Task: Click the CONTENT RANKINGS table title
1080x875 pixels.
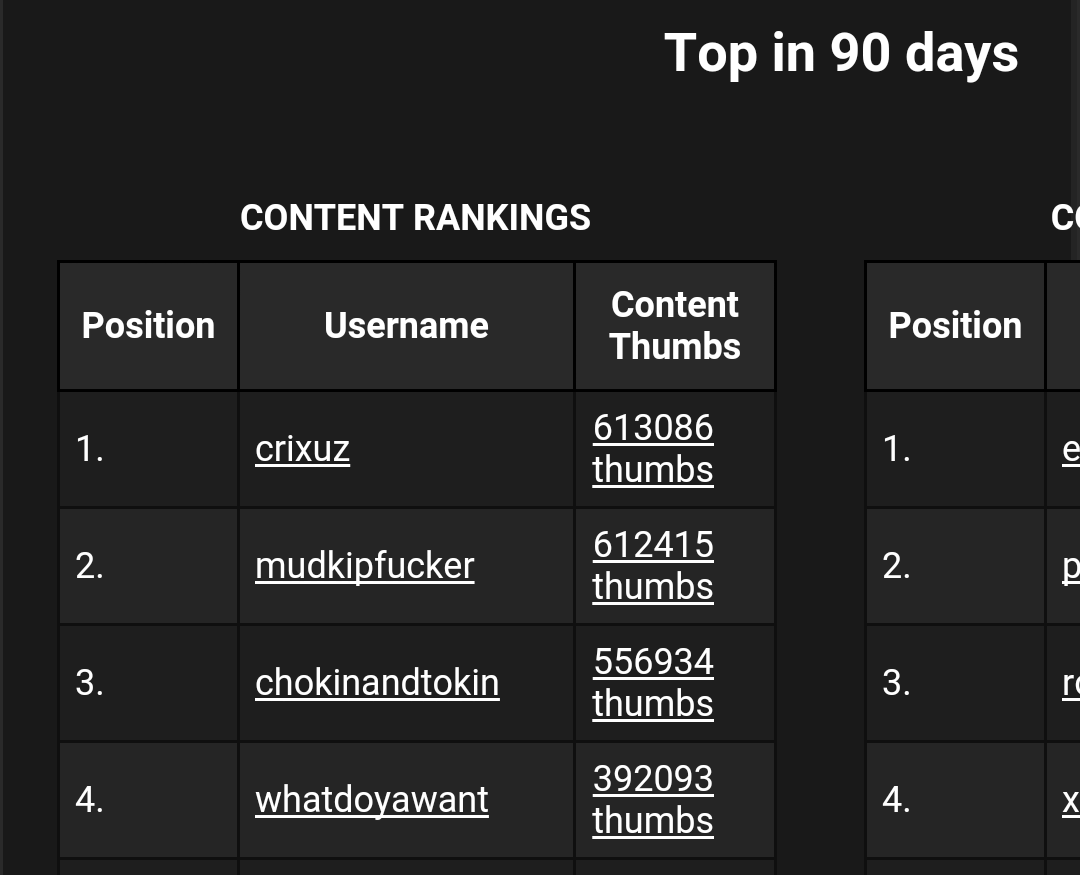Action: [415, 218]
